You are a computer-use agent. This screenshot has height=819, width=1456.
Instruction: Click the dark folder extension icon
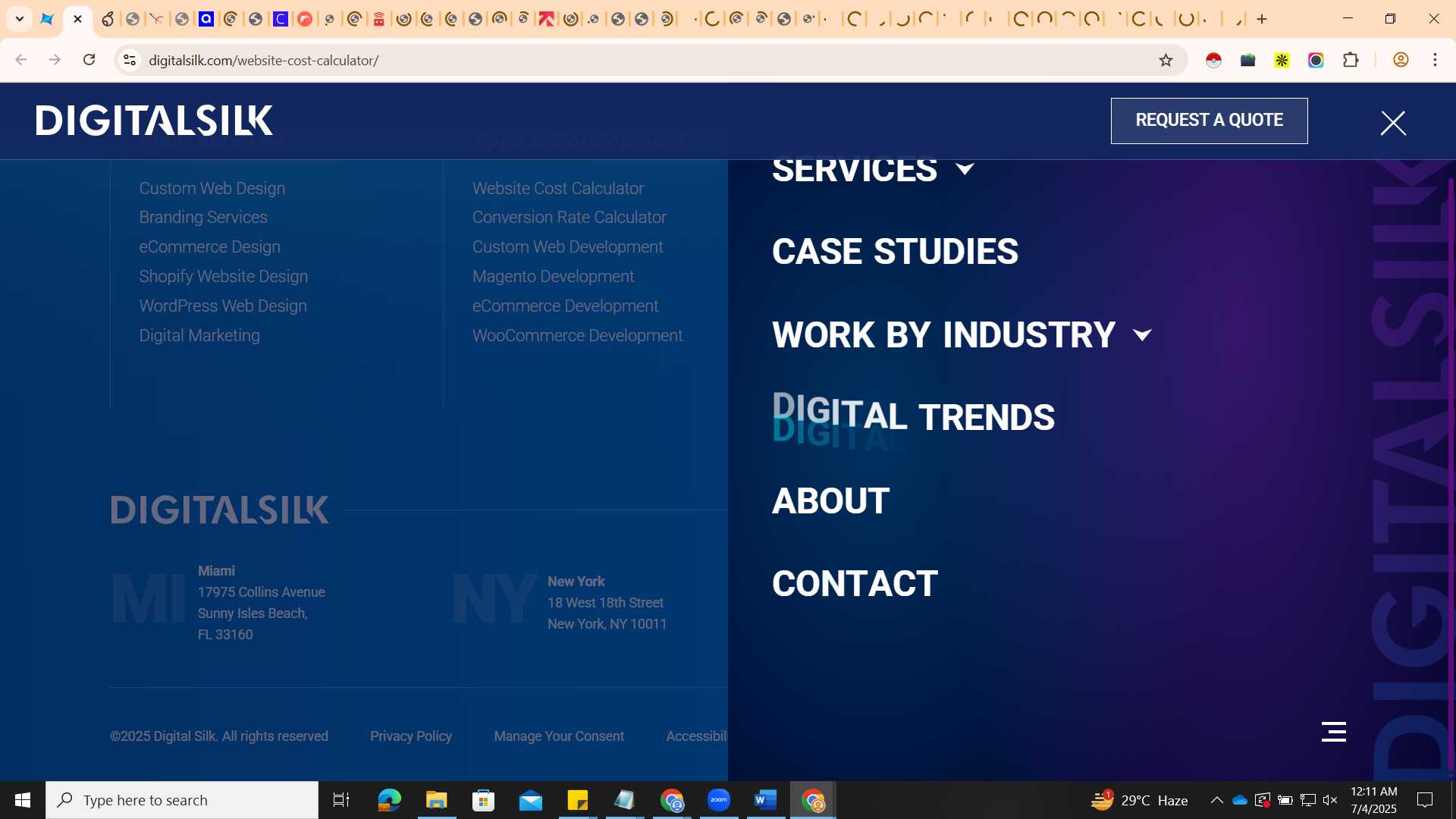coord(1247,60)
